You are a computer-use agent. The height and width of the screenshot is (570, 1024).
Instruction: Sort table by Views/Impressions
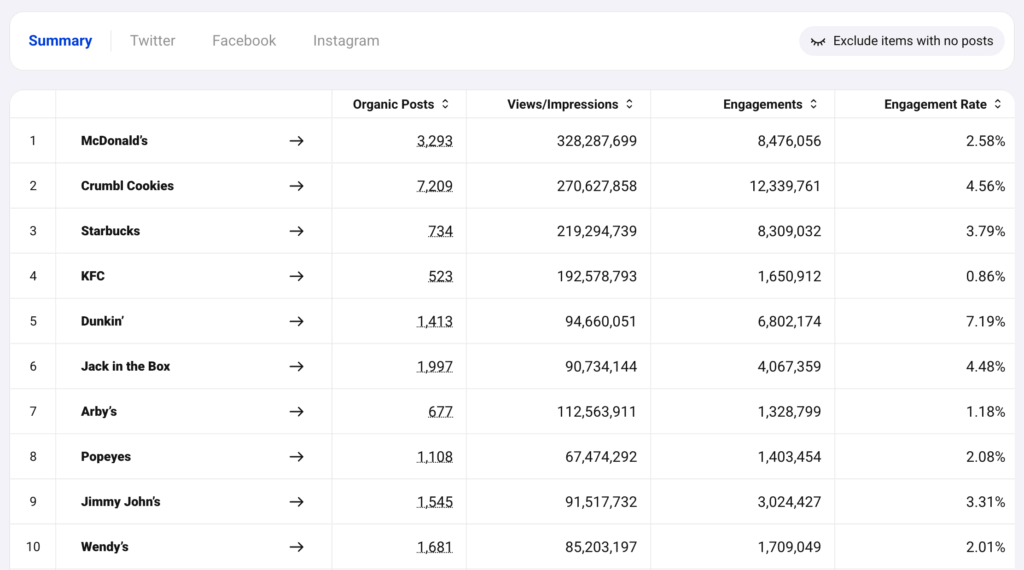pyautogui.click(x=570, y=104)
